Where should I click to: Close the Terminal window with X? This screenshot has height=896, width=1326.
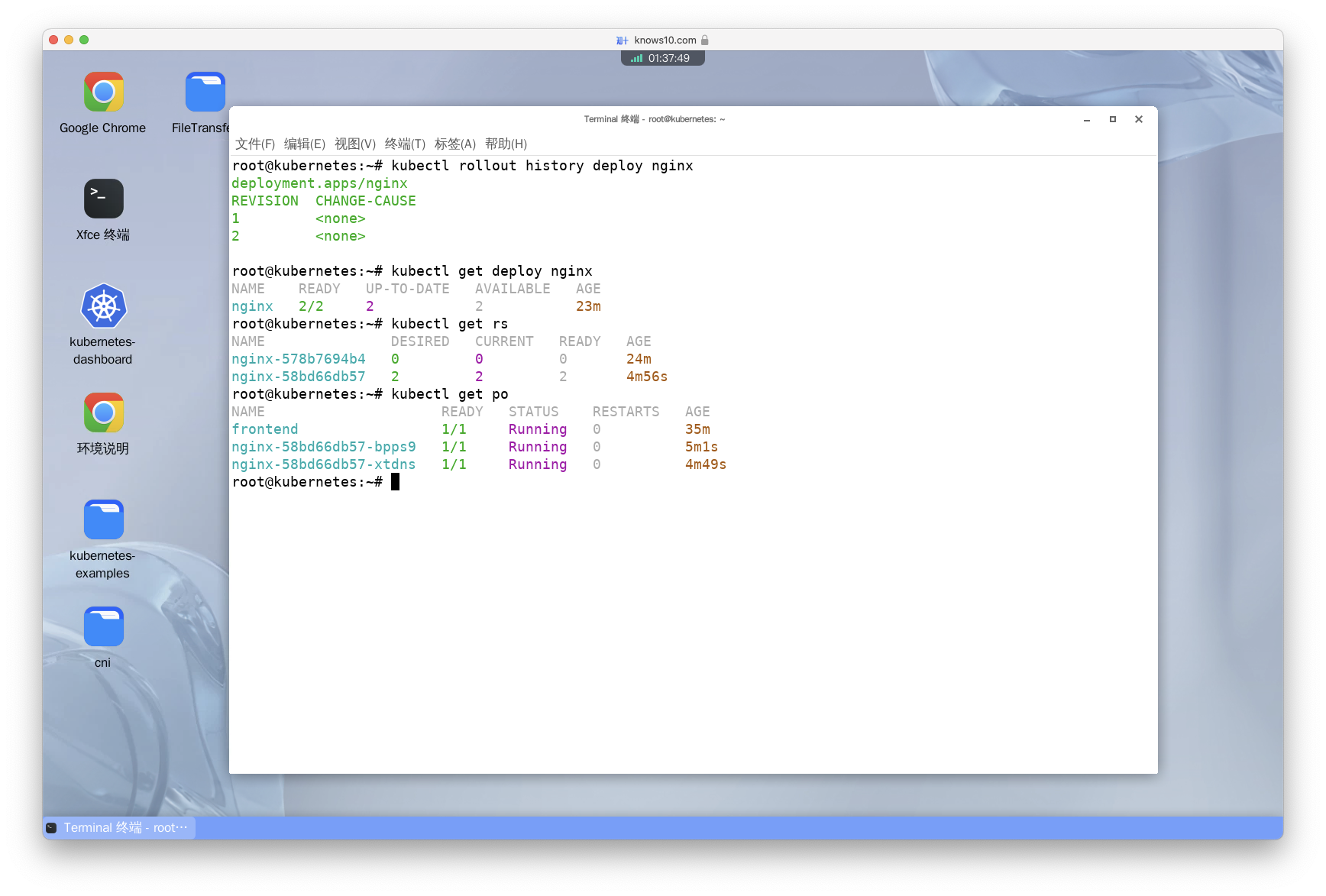[x=1139, y=119]
